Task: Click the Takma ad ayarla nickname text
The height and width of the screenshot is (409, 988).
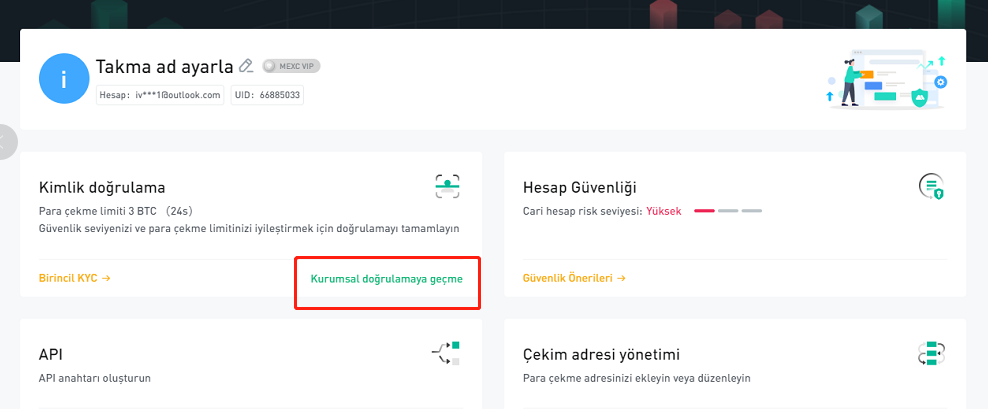Action: click(x=164, y=66)
